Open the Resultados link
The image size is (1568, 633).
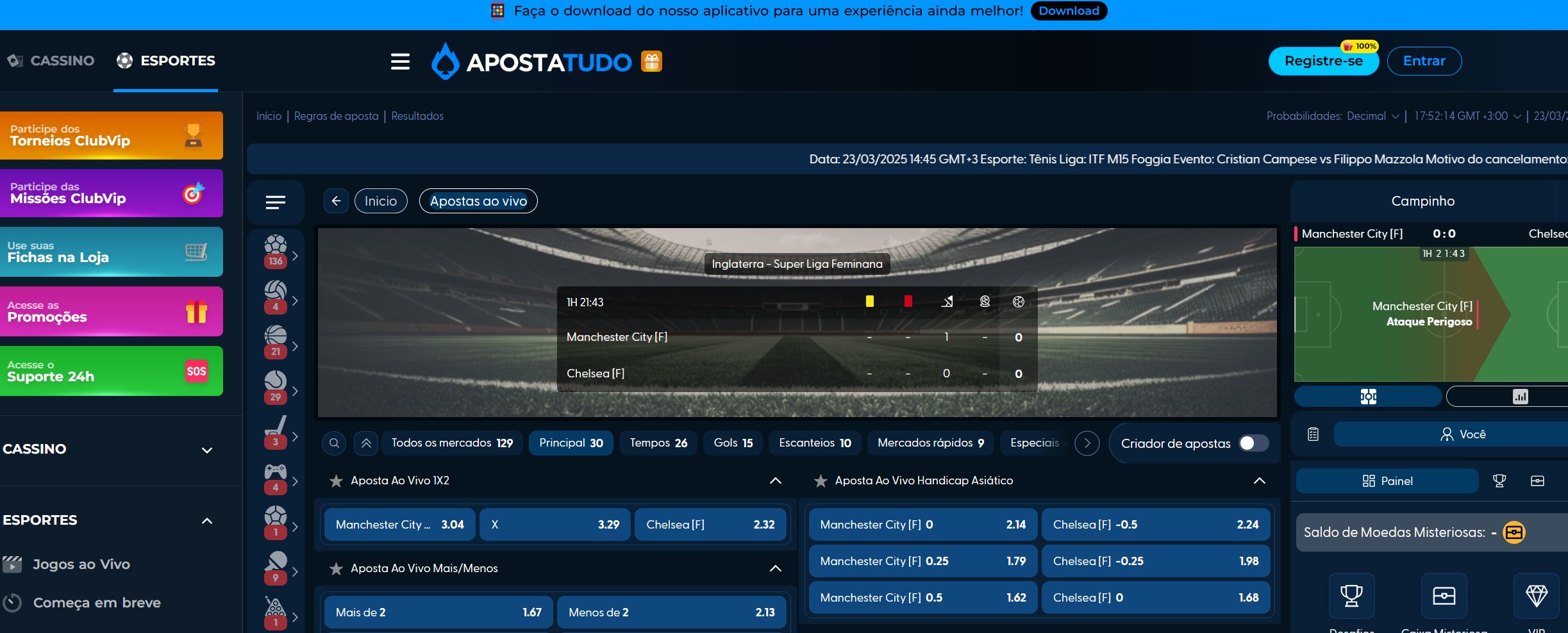417,116
